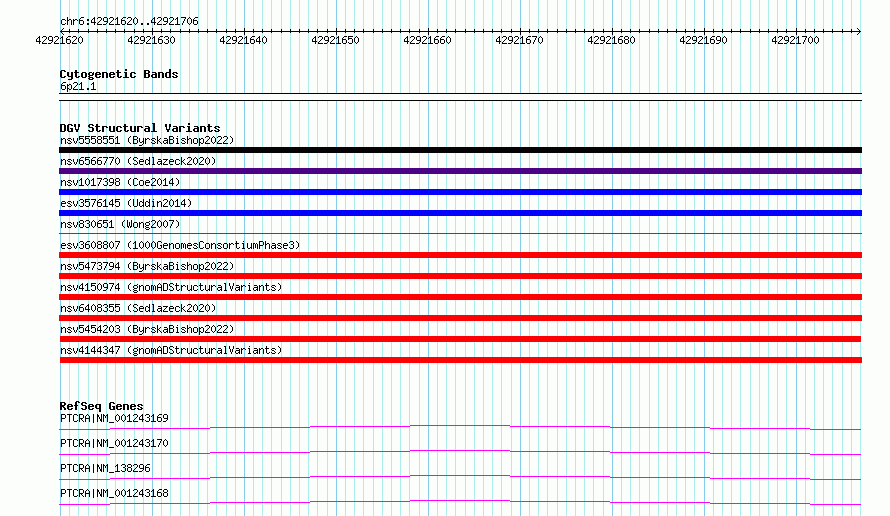Image resolution: width=890 pixels, height=516 pixels.
Task: Select the Cytogenetic Bands track title
Action: click(x=119, y=74)
